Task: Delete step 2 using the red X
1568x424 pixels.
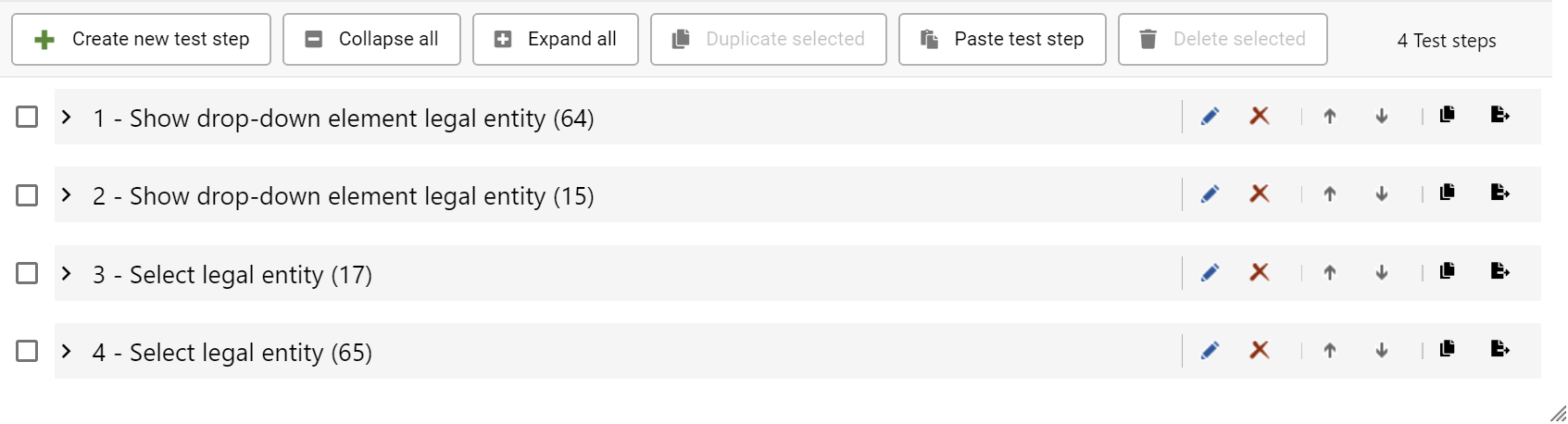Action: click(1260, 194)
